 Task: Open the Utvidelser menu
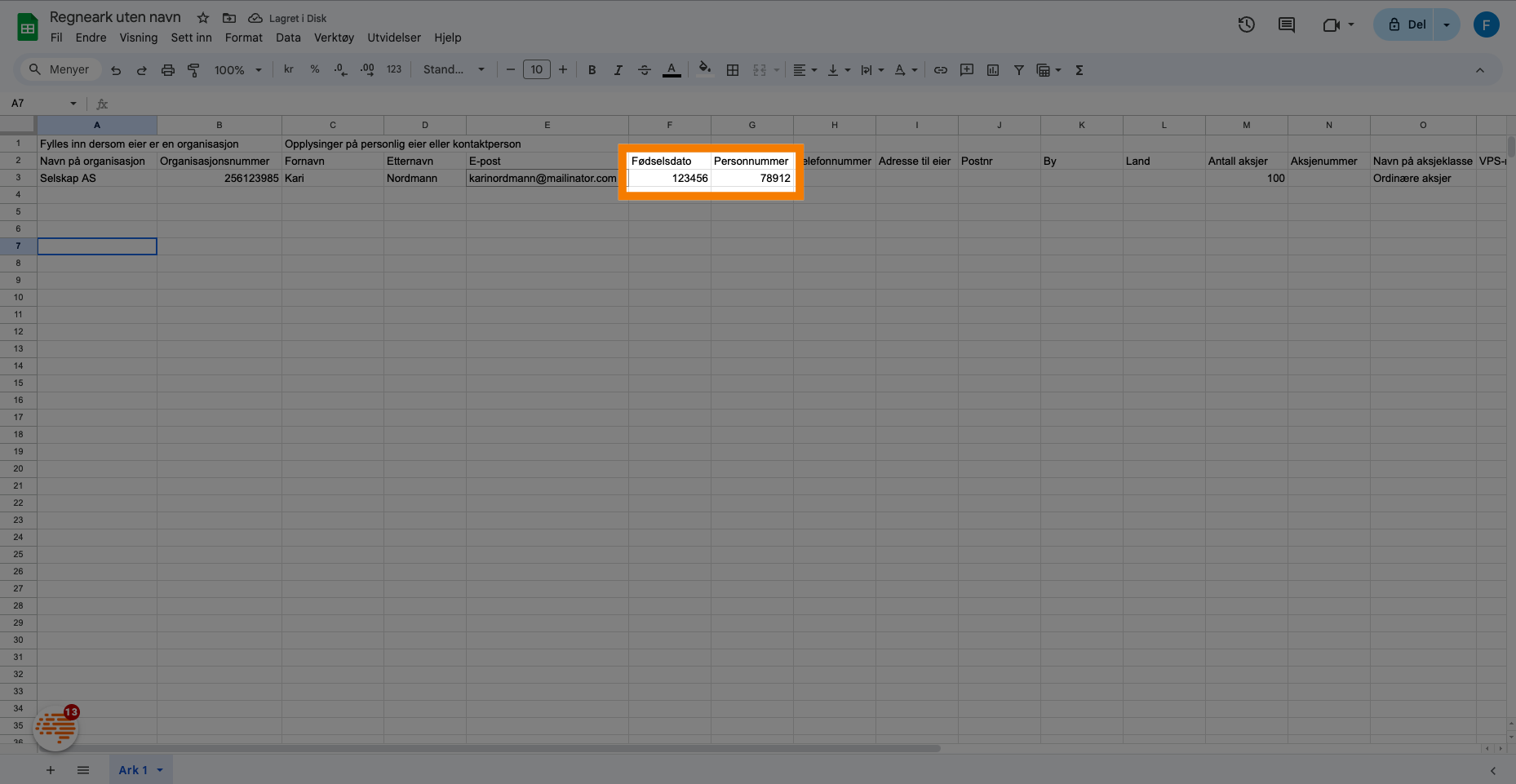click(x=394, y=38)
